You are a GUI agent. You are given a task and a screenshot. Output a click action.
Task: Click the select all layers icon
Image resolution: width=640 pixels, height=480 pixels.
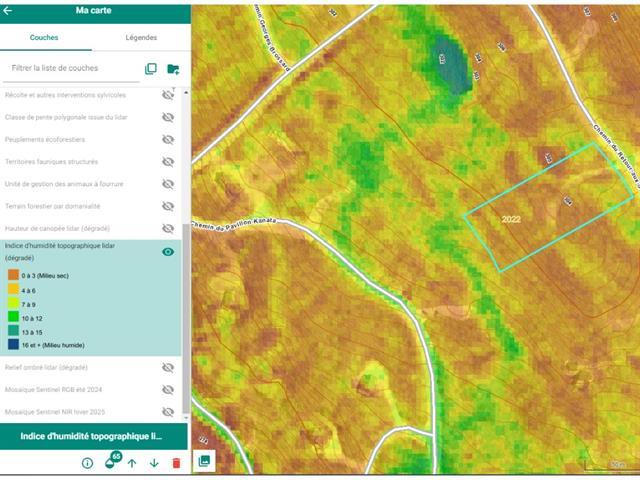click(x=151, y=69)
